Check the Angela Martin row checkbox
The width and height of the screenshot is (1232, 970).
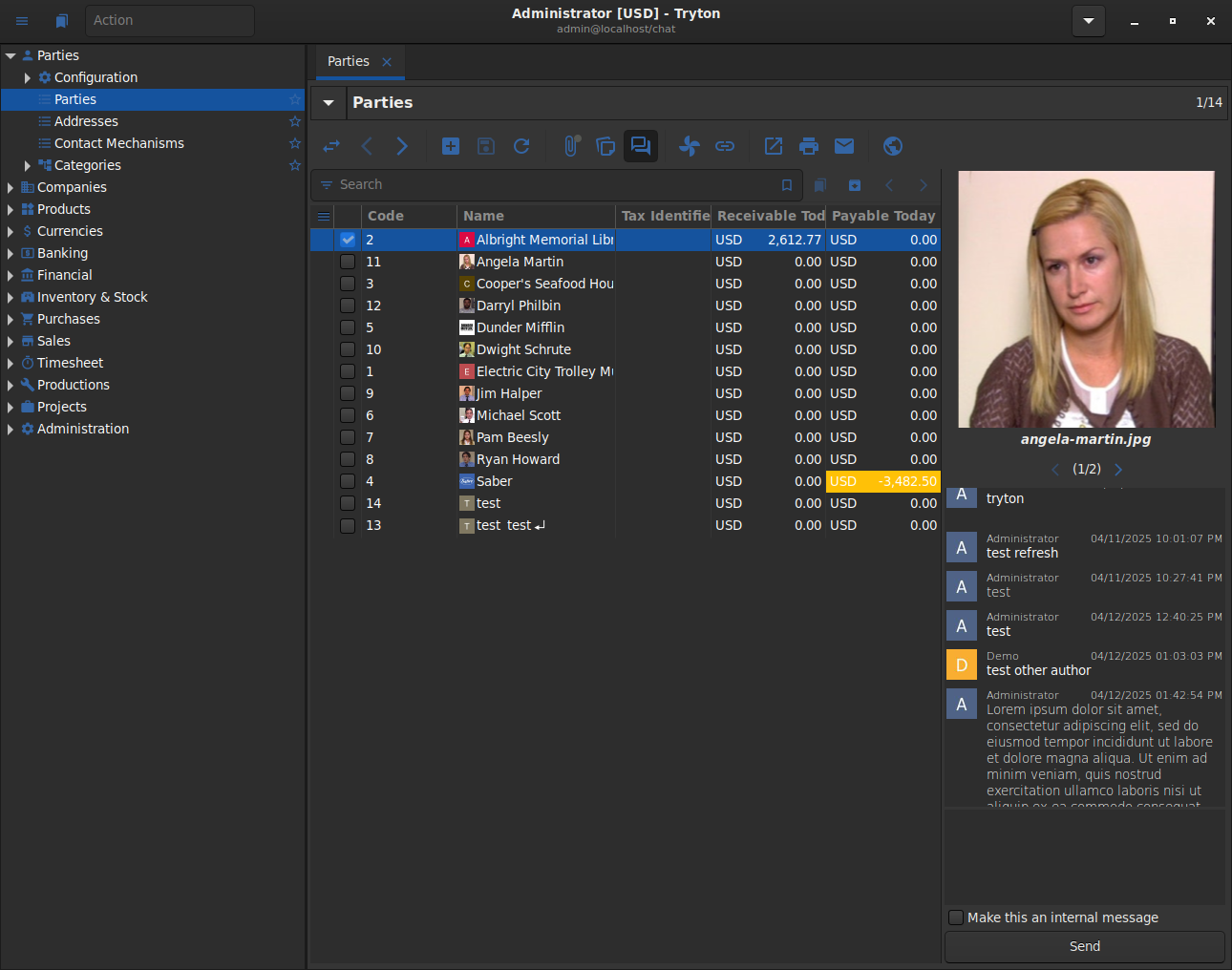348,262
